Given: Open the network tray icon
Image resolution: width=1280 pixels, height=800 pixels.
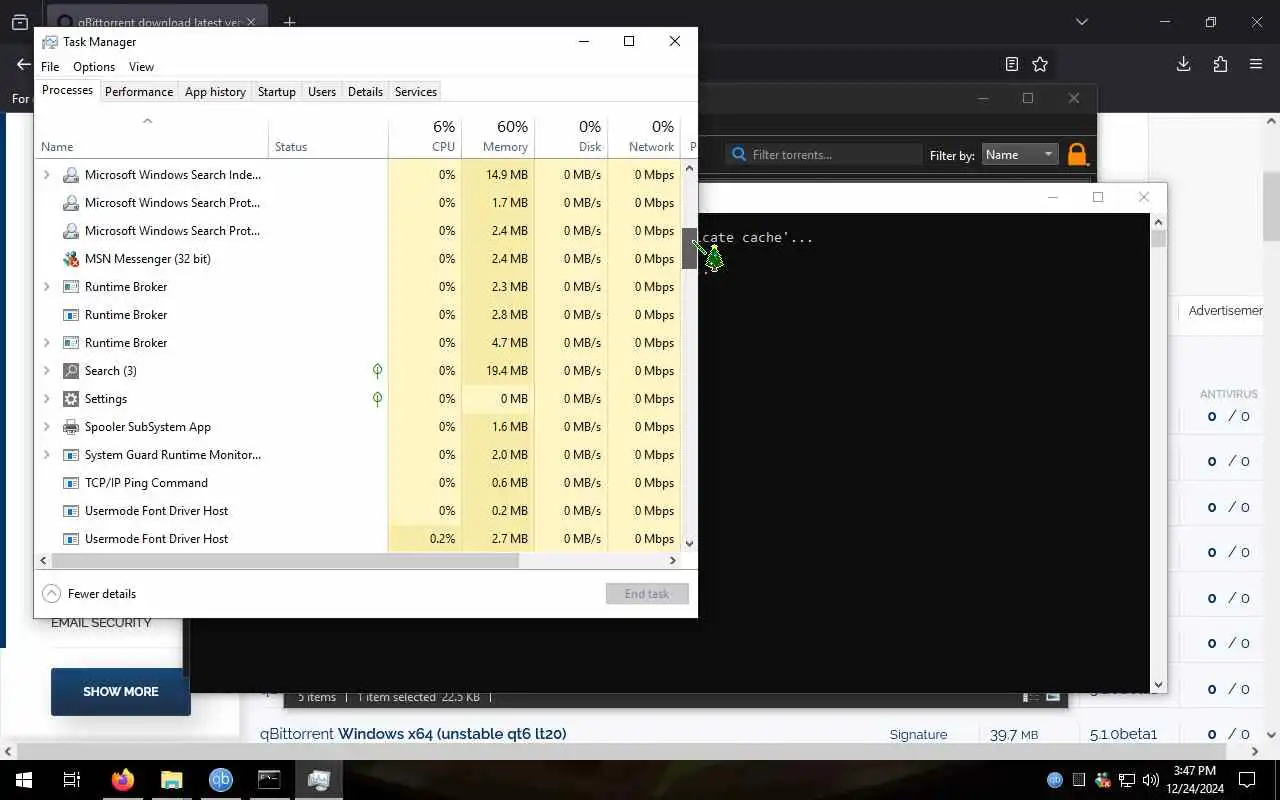Looking at the screenshot, I should point(1127,780).
